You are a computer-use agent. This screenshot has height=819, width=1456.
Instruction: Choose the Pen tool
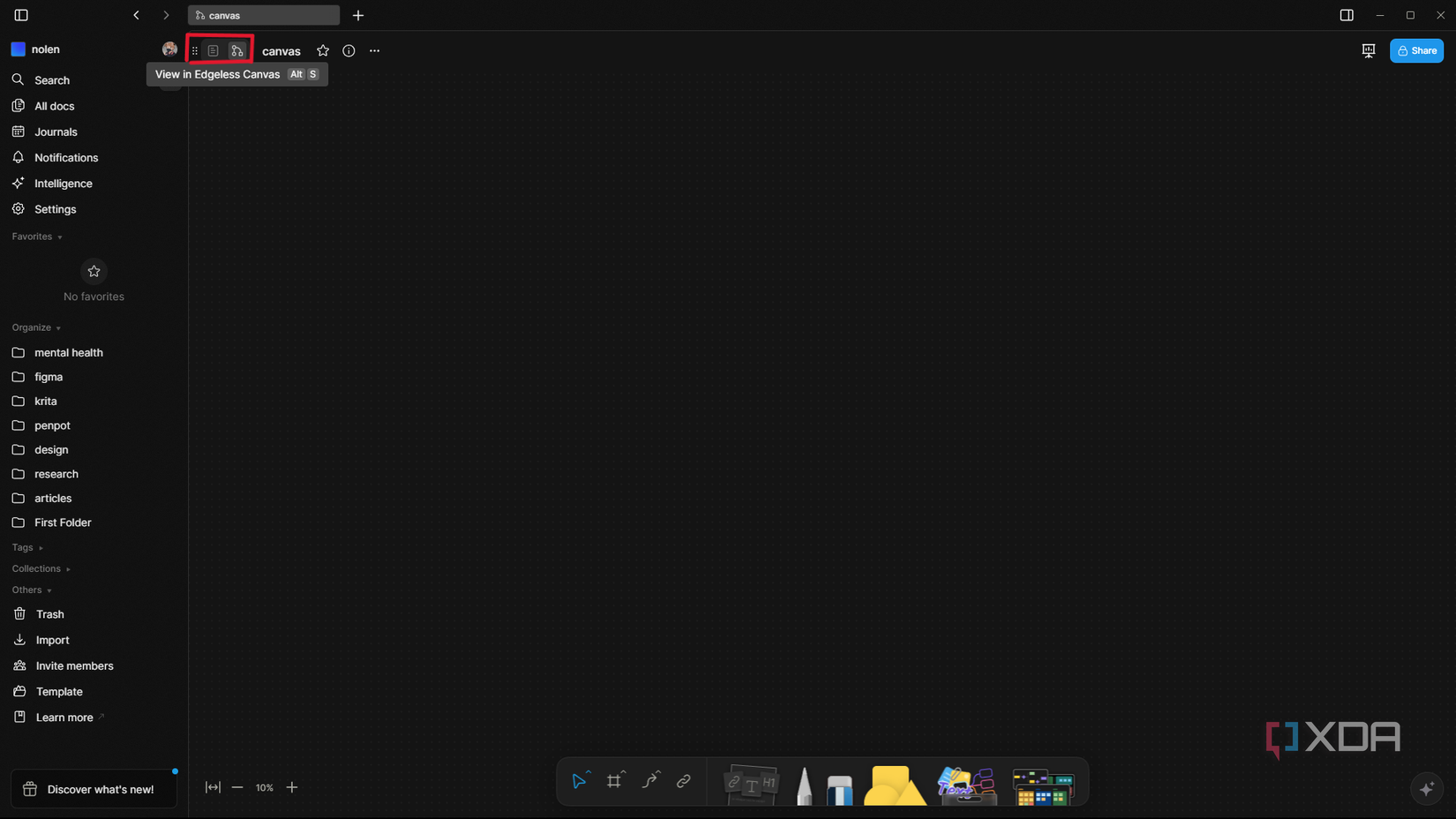click(x=803, y=784)
